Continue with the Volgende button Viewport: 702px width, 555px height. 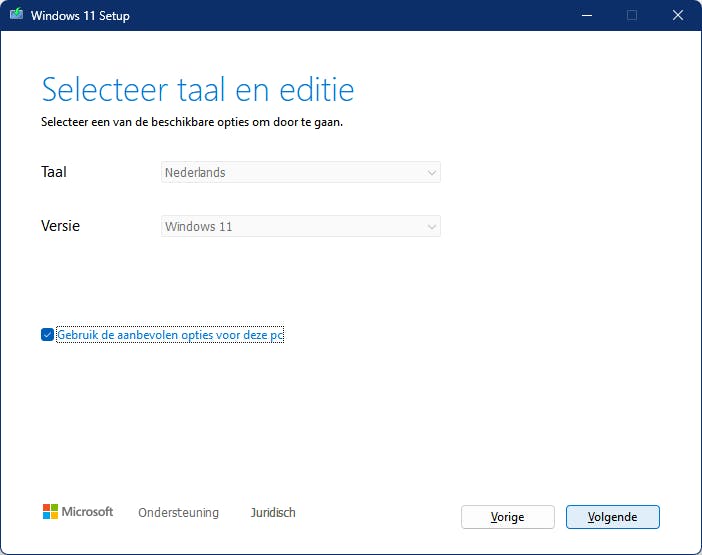pos(612,516)
